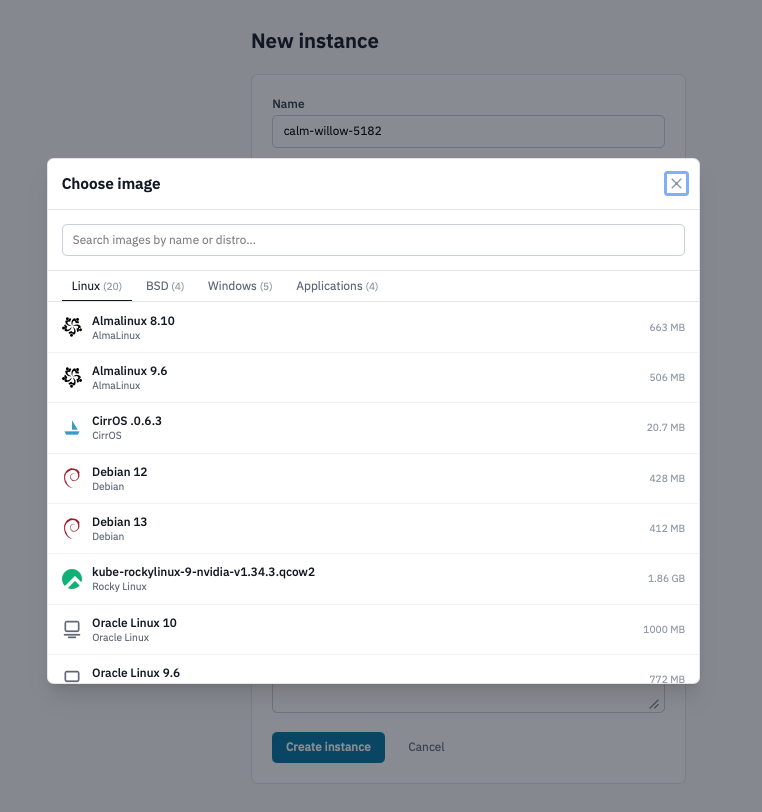Viewport: 762px width, 812px height.
Task: Switch to the Applications tab
Action: point(337,286)
